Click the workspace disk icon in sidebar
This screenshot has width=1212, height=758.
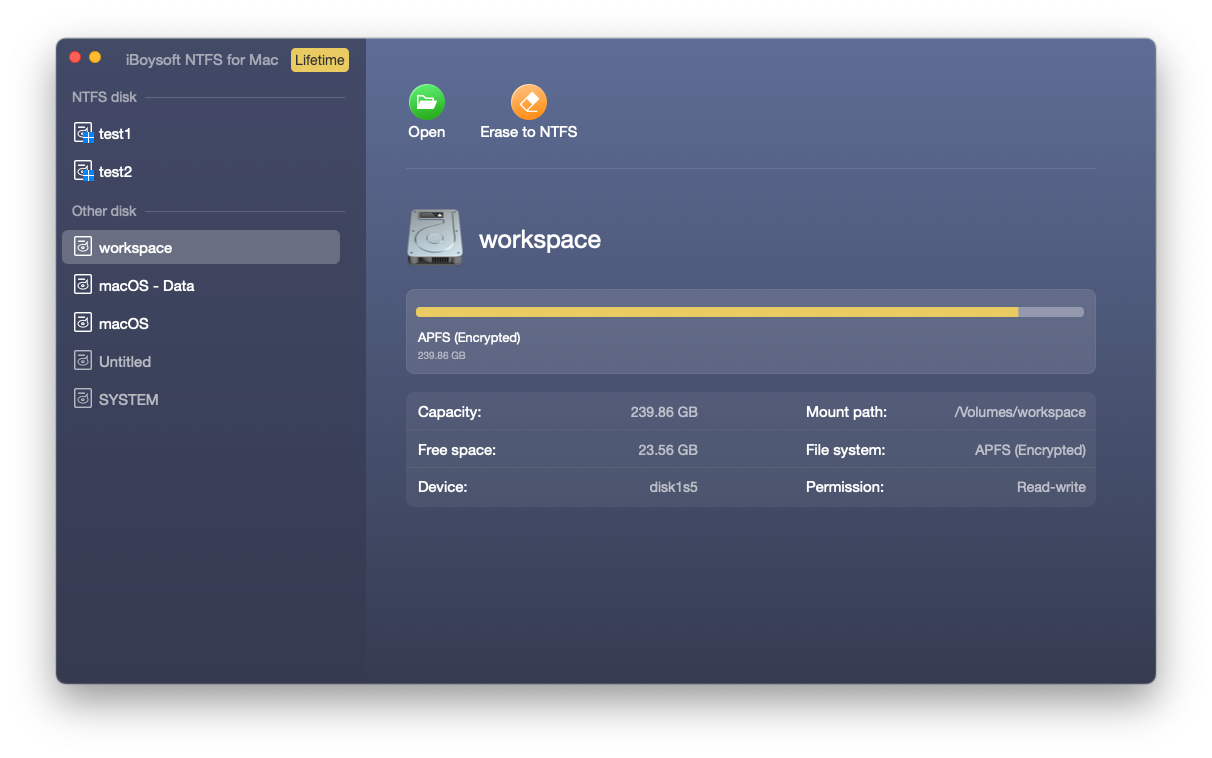coord(83,247)
